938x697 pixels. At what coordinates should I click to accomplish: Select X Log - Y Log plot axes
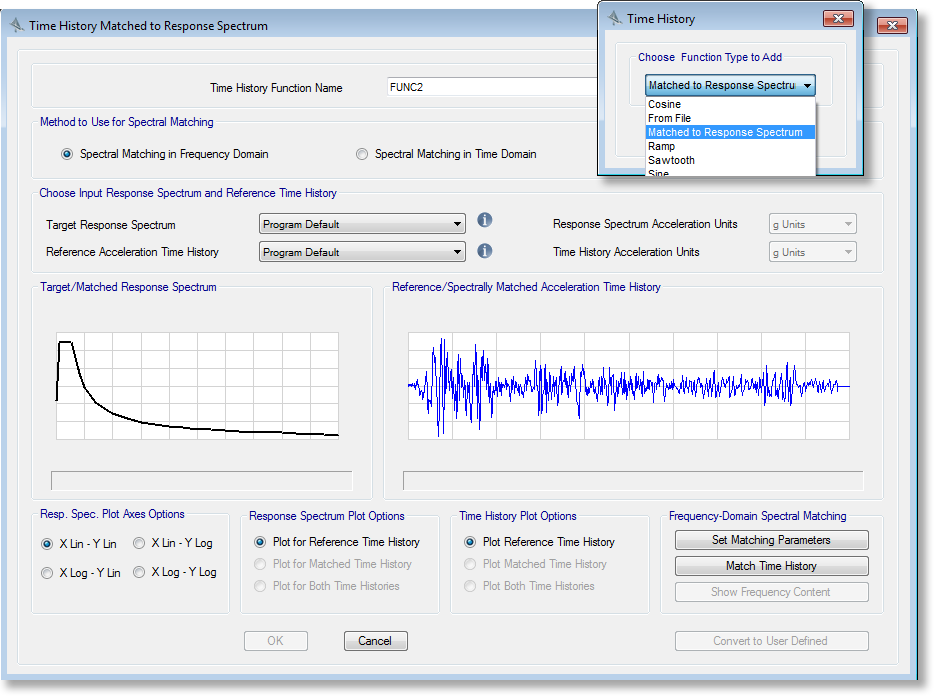[x=139, y=573]
